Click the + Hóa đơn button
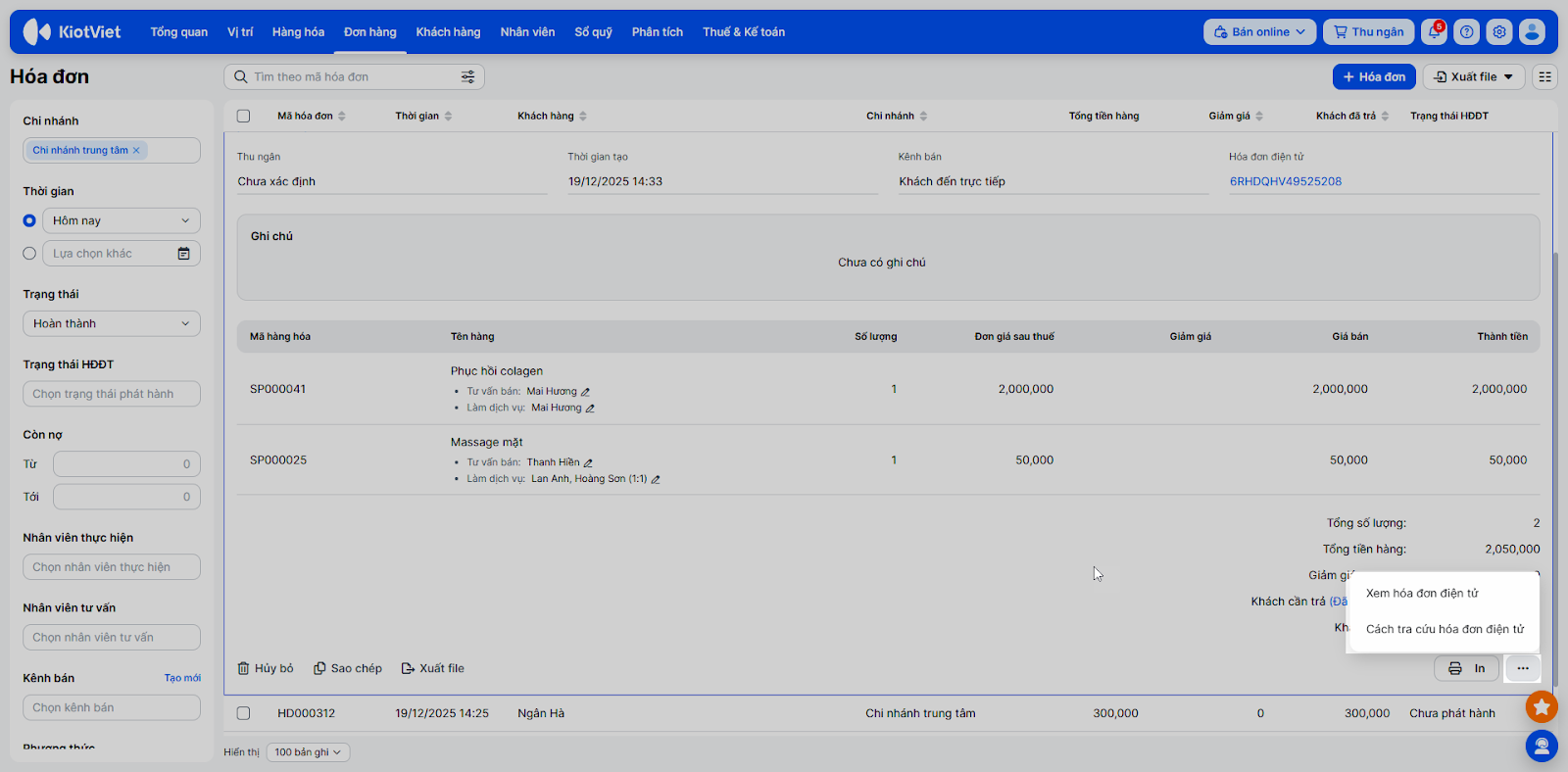1568x772 pixels. 1374,77
